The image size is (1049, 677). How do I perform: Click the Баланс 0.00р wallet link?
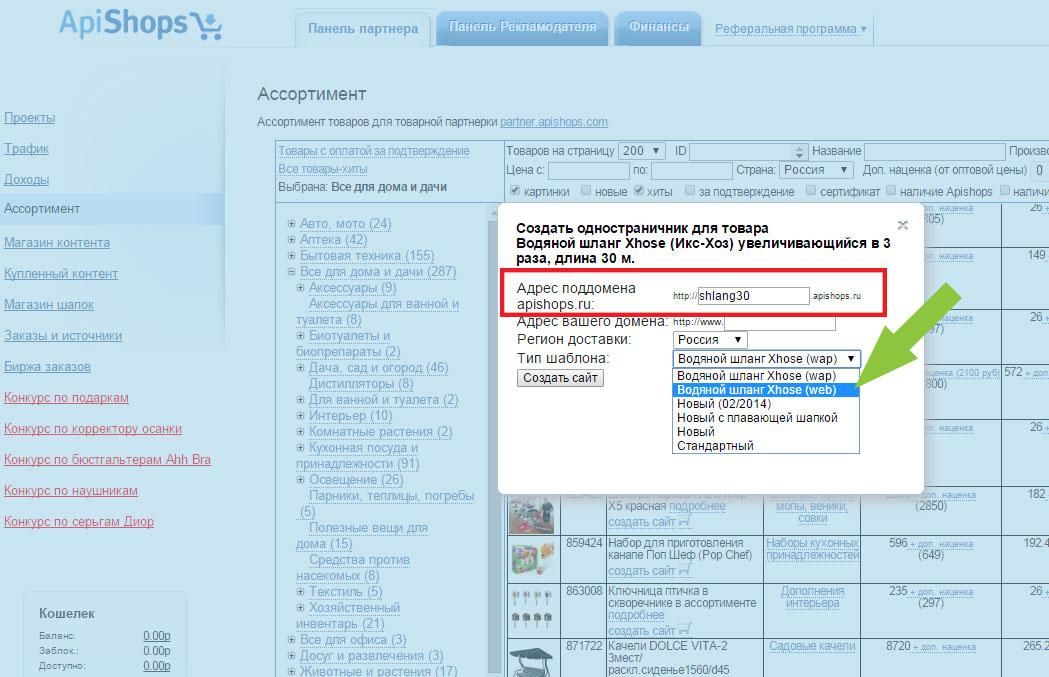[157, 636]
